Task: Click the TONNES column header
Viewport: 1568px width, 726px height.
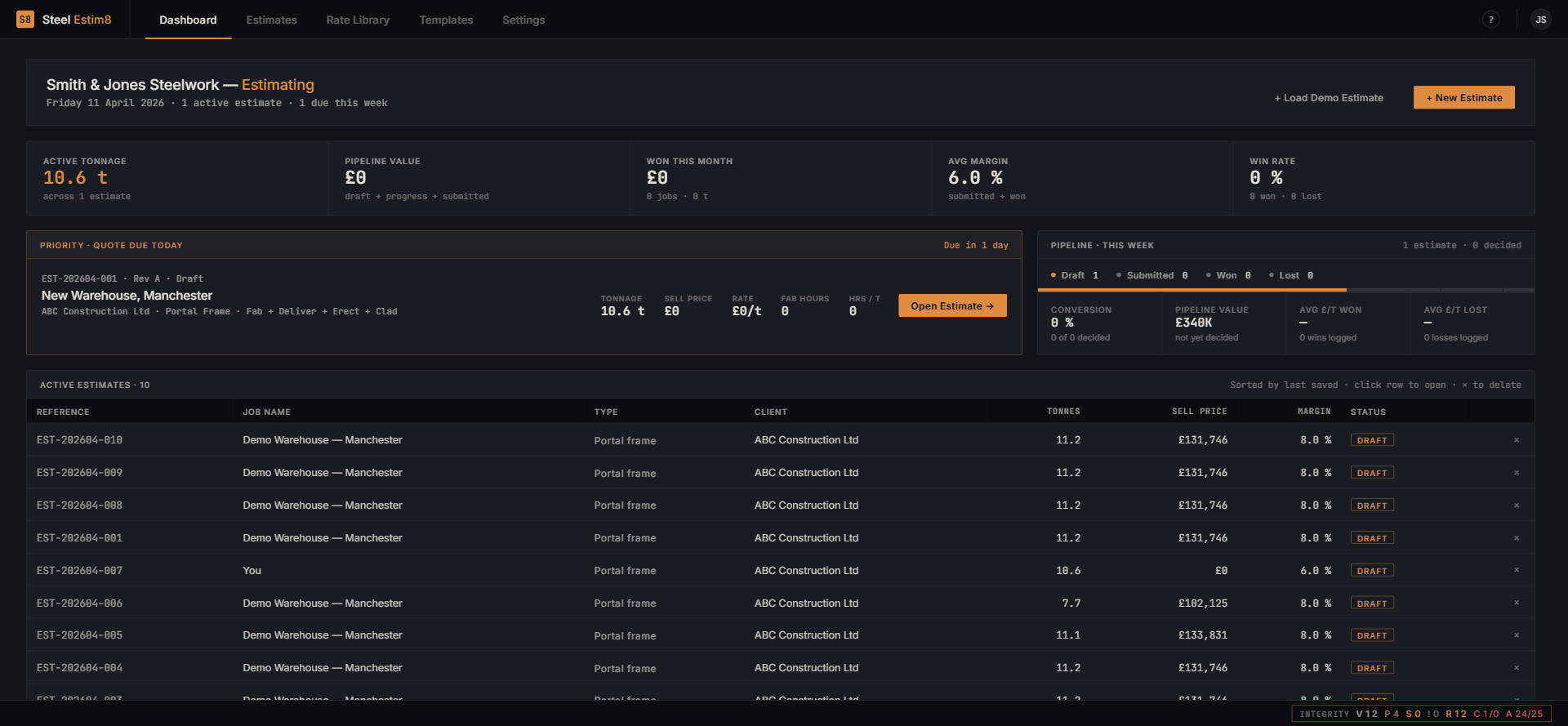Action: 1063,412
